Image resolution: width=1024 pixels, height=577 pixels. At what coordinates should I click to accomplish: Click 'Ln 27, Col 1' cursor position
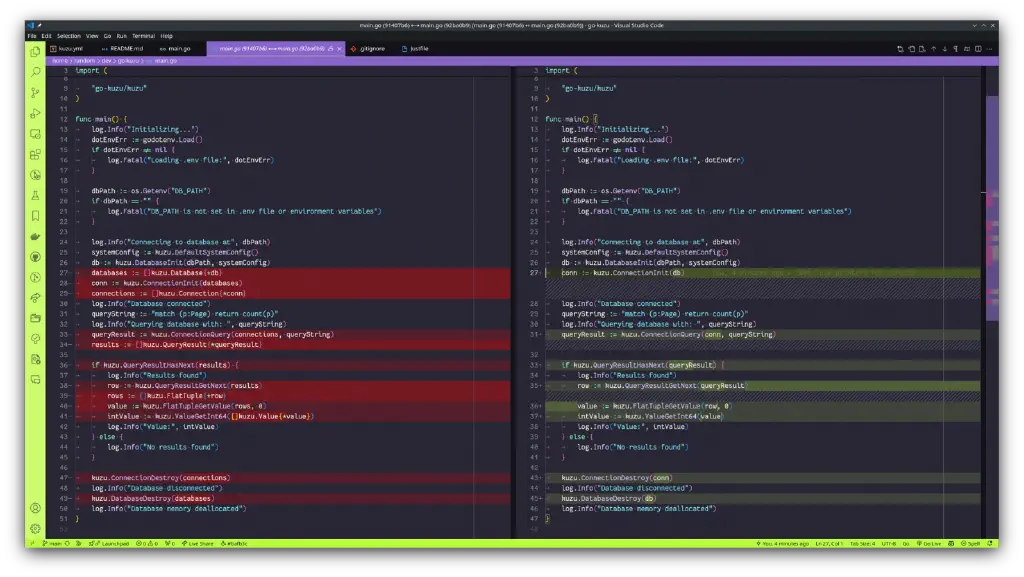point(829,544)
